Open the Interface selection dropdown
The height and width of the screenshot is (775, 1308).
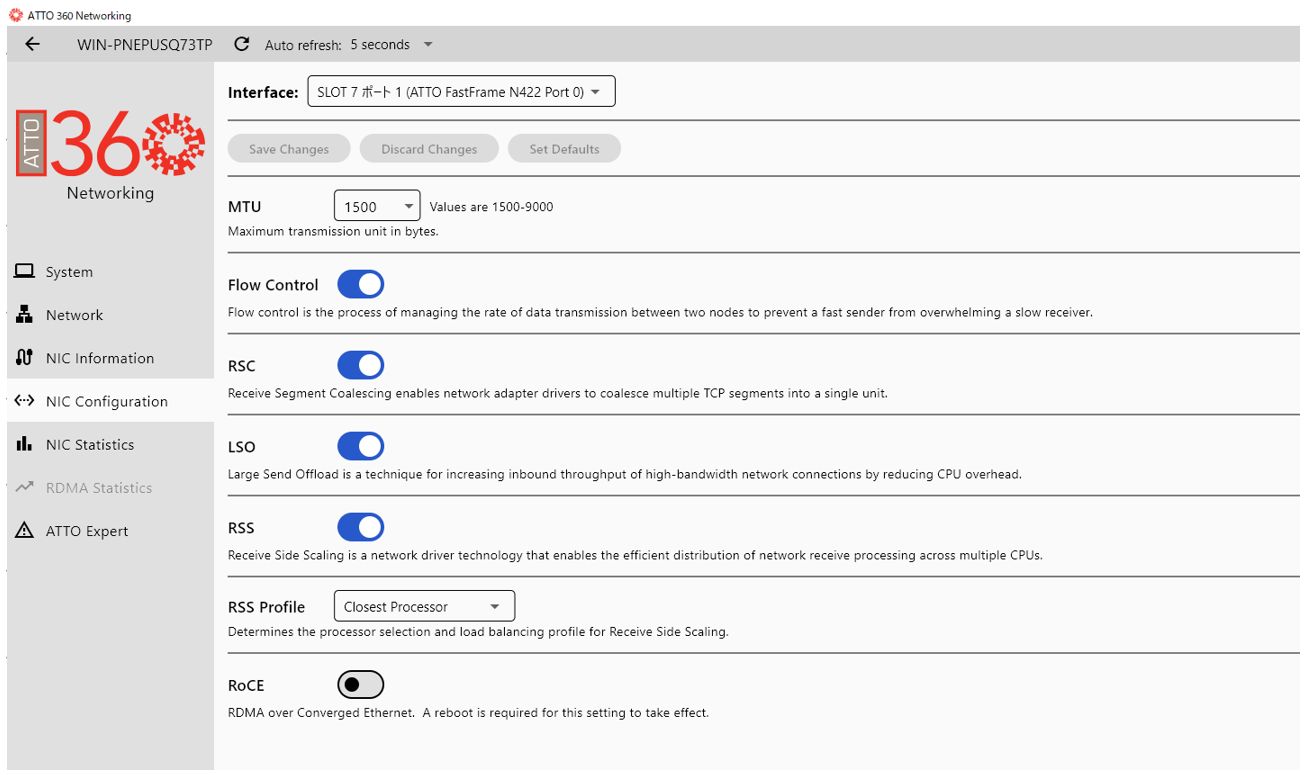point(461,92)
